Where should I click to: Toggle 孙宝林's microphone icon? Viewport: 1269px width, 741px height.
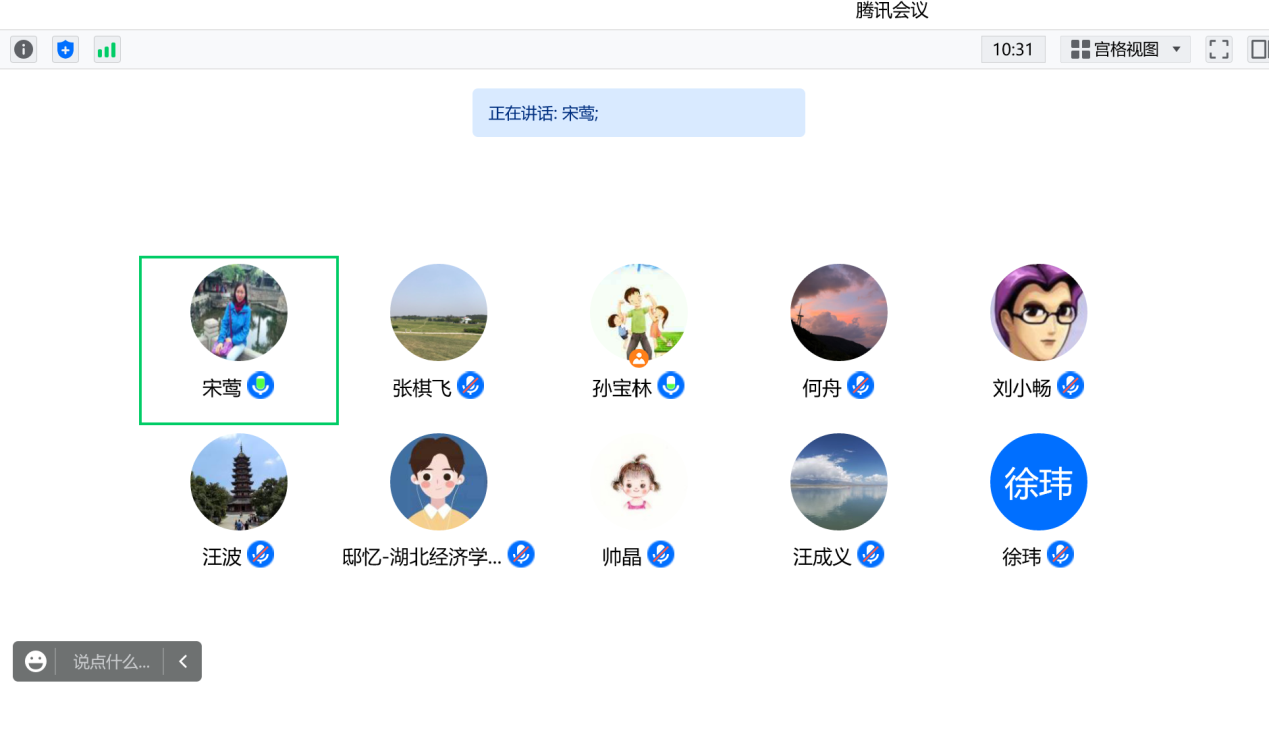point(671,385)
